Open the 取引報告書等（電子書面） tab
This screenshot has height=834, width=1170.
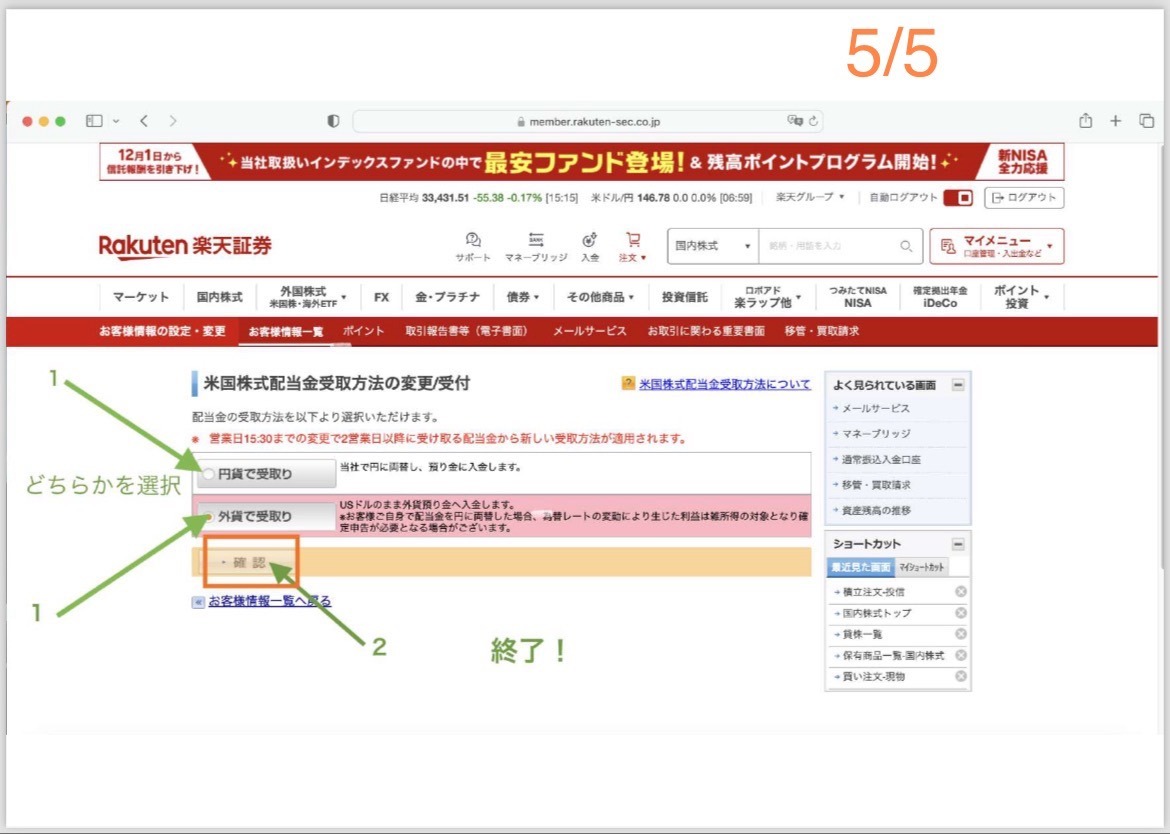tap(468, 331)
